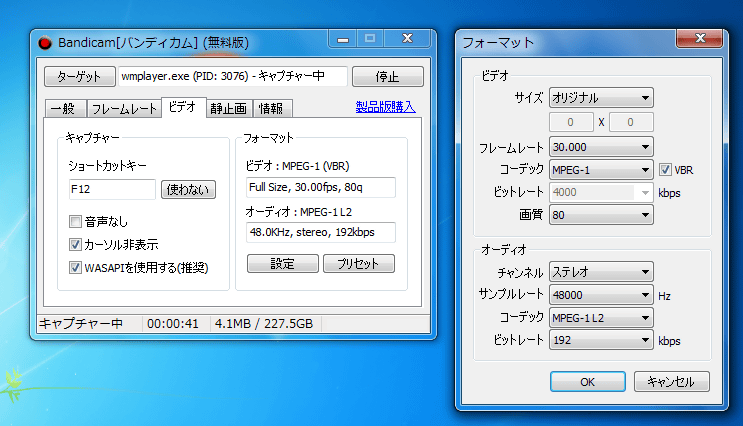Toggle WASAPIを使用する(推奨) checkbox
The height and width of the screenshot is (426, 743).
pos(75,267)
